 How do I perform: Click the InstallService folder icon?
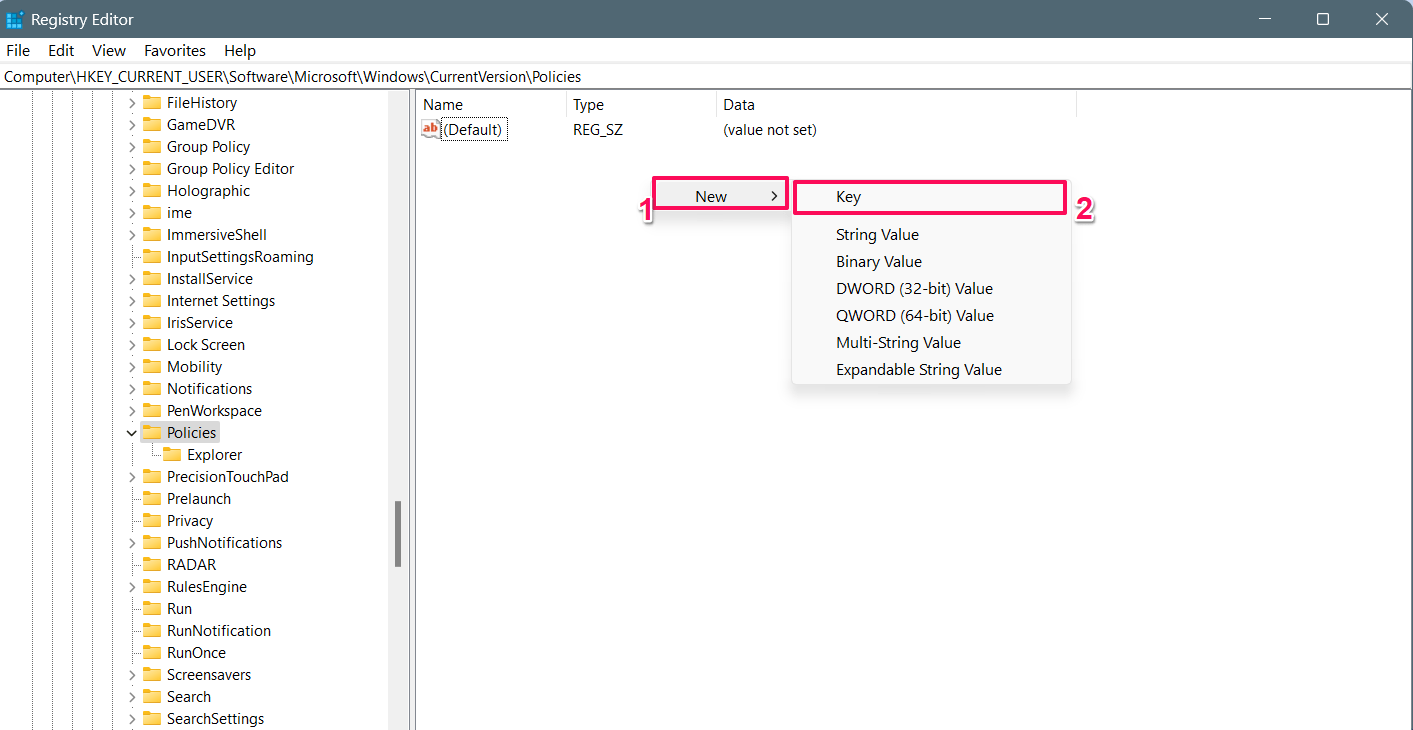pos(152,278)
